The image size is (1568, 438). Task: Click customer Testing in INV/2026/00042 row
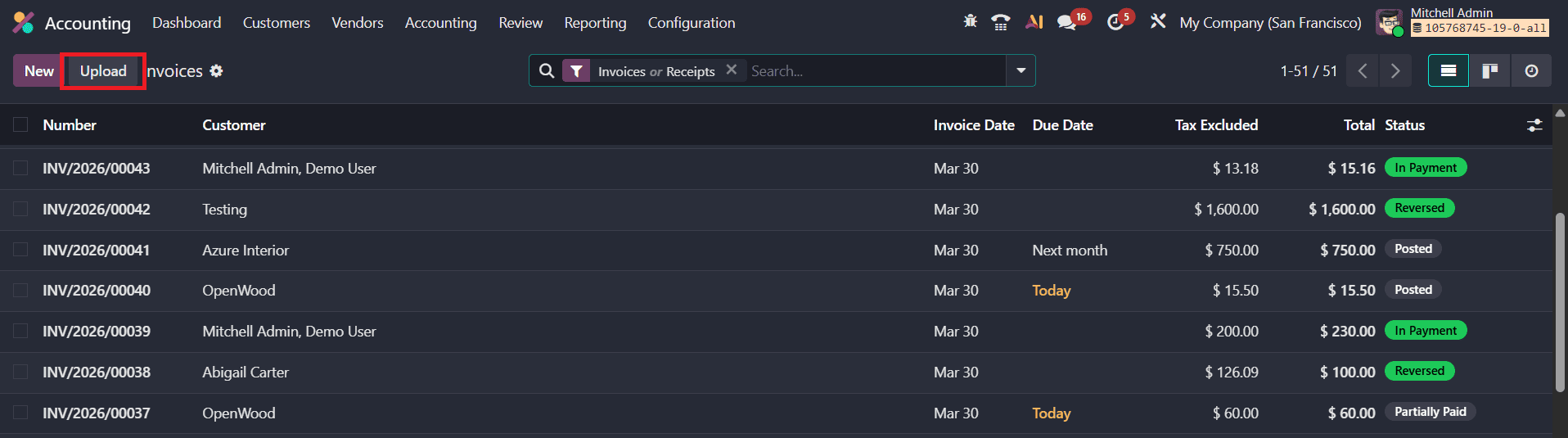pyautogui.click(x=224, y=210)
